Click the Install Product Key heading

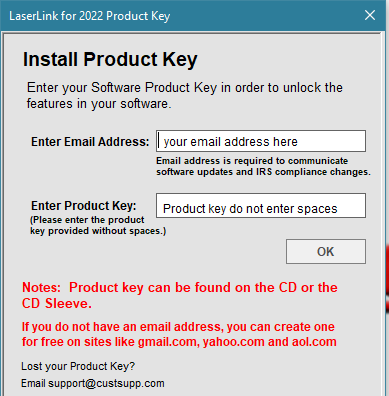pyautogui.click(x=110, y=60)
